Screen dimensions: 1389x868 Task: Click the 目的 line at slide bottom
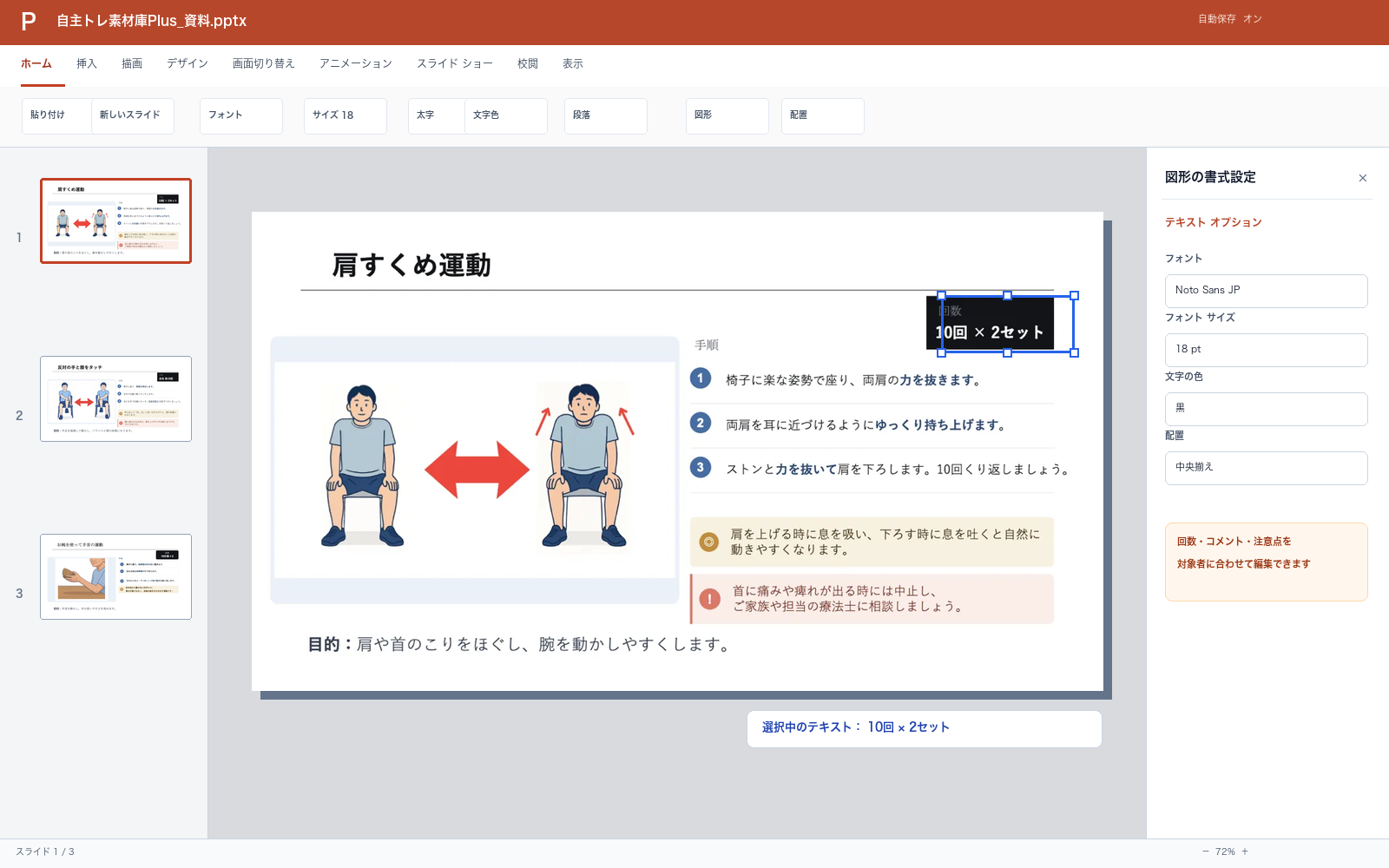point(519,644)
